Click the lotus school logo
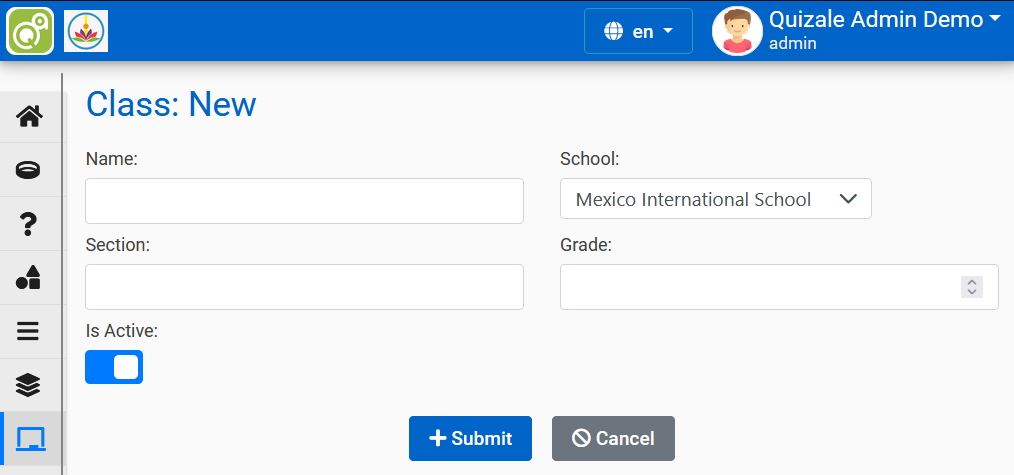Image resolution: width=1014 pixels, height=475 pixels. 86,31
